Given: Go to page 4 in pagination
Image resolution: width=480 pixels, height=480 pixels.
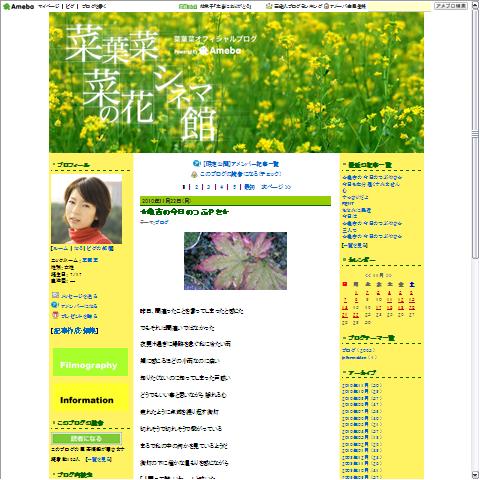Looking at the screenshot, I should click(221, 187).
